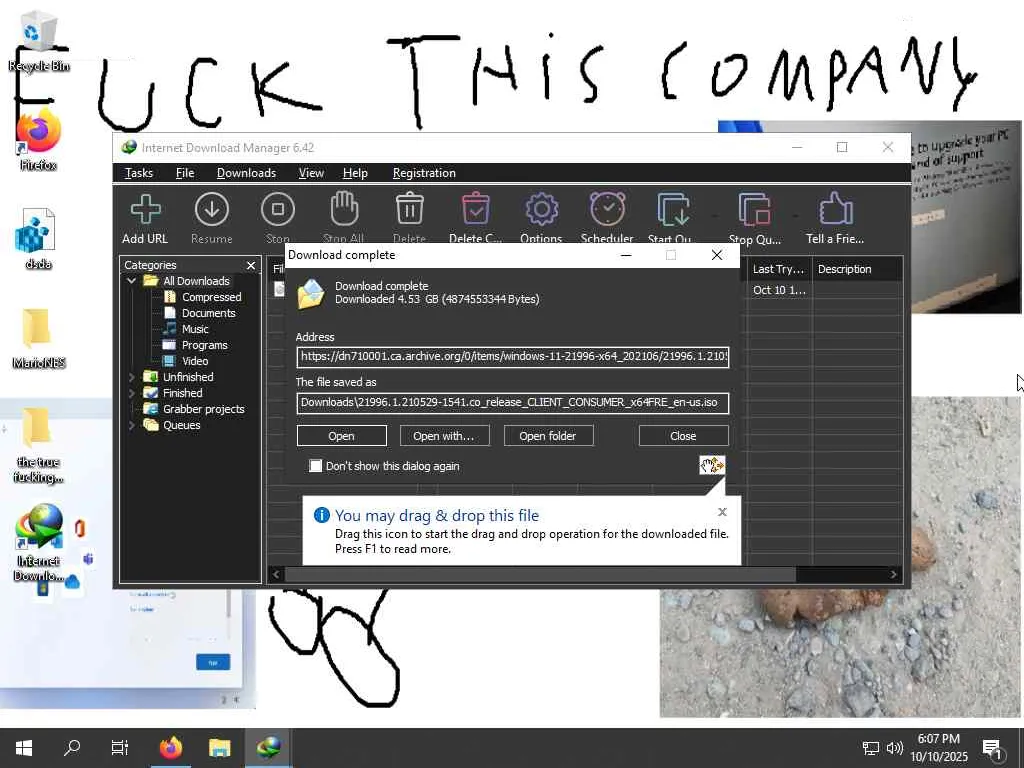Expand the Unfinished category
Viewport: 1024px width, 768px height.
coord(131,377)
